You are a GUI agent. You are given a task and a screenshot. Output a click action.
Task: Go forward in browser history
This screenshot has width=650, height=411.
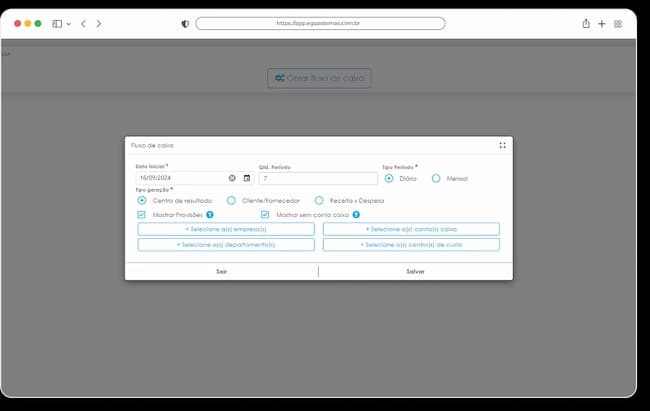coord(99,24)
